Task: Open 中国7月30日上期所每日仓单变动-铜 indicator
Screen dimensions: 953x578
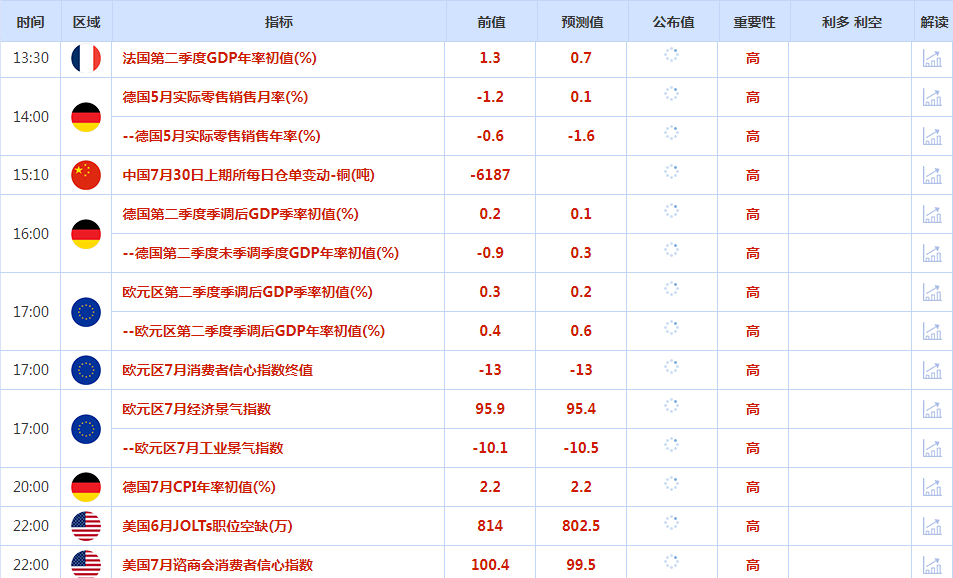Action: point(249,175)
